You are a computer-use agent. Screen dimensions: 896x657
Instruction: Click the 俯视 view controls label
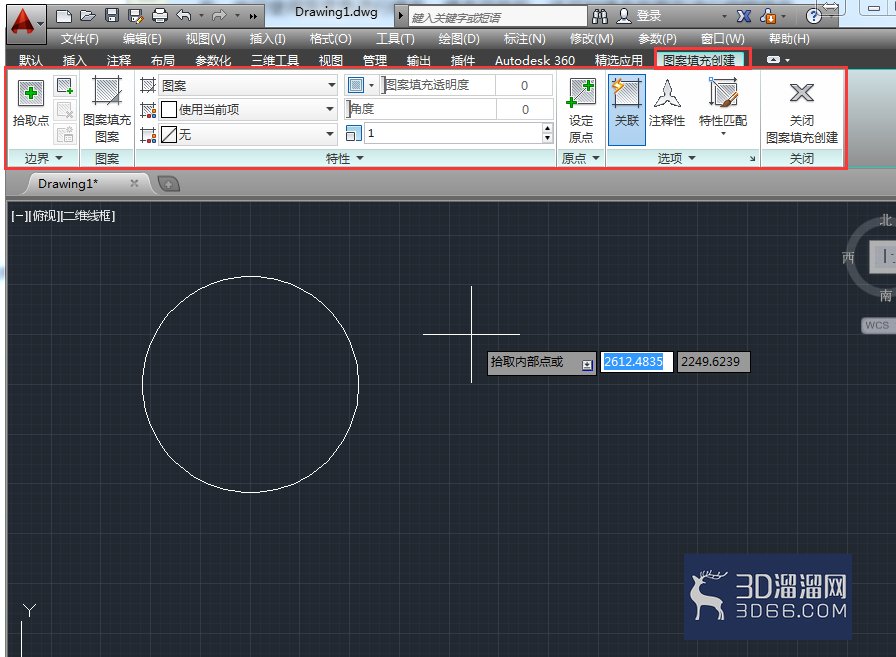tap(43, 216)
